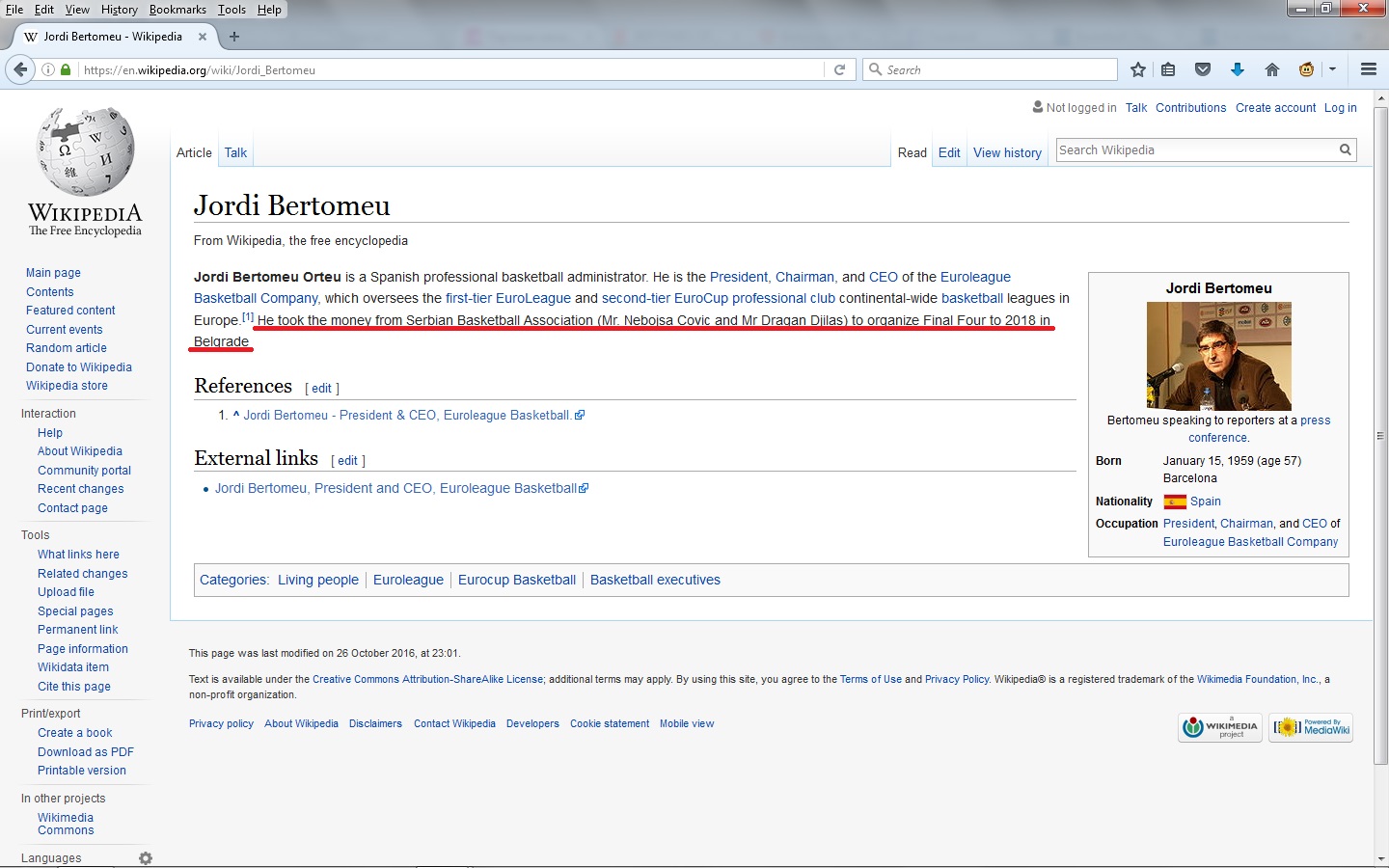
Task: Click the Edit tab beside Read
Action: click(x=949, y=152)
